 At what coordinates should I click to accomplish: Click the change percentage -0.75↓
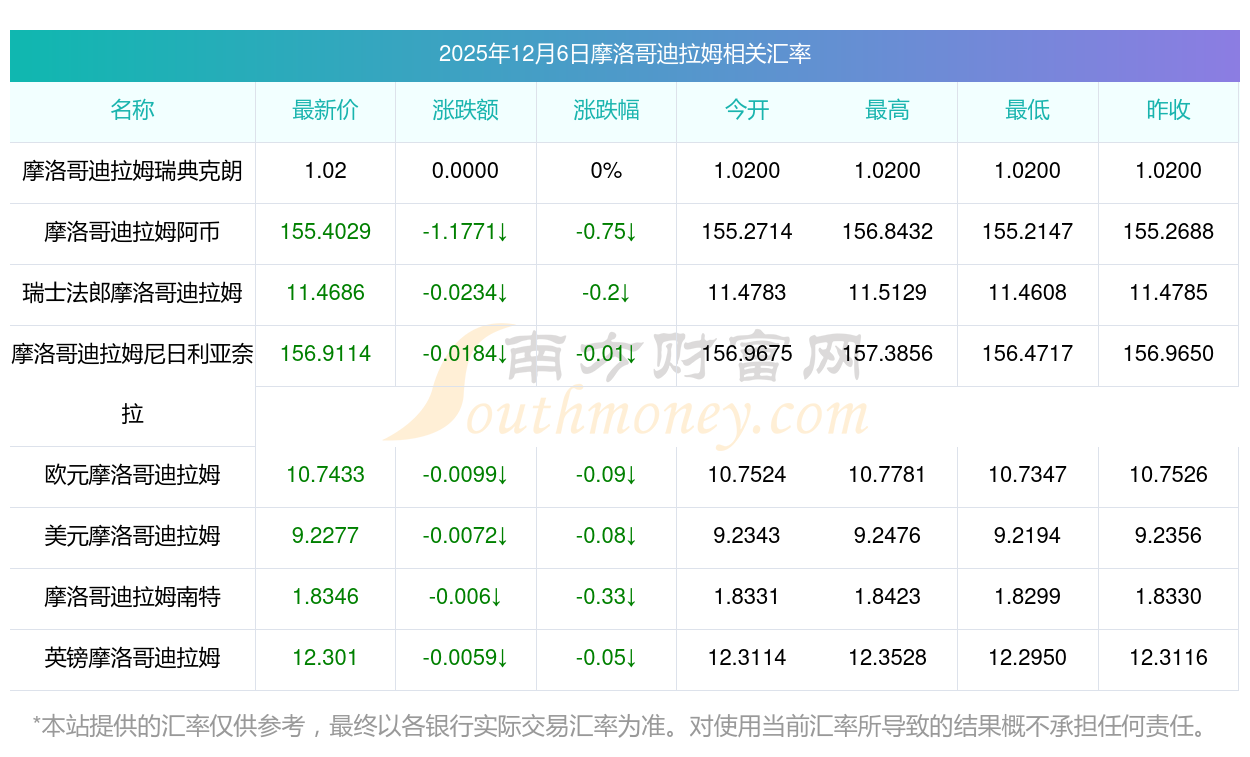point(606,232)
